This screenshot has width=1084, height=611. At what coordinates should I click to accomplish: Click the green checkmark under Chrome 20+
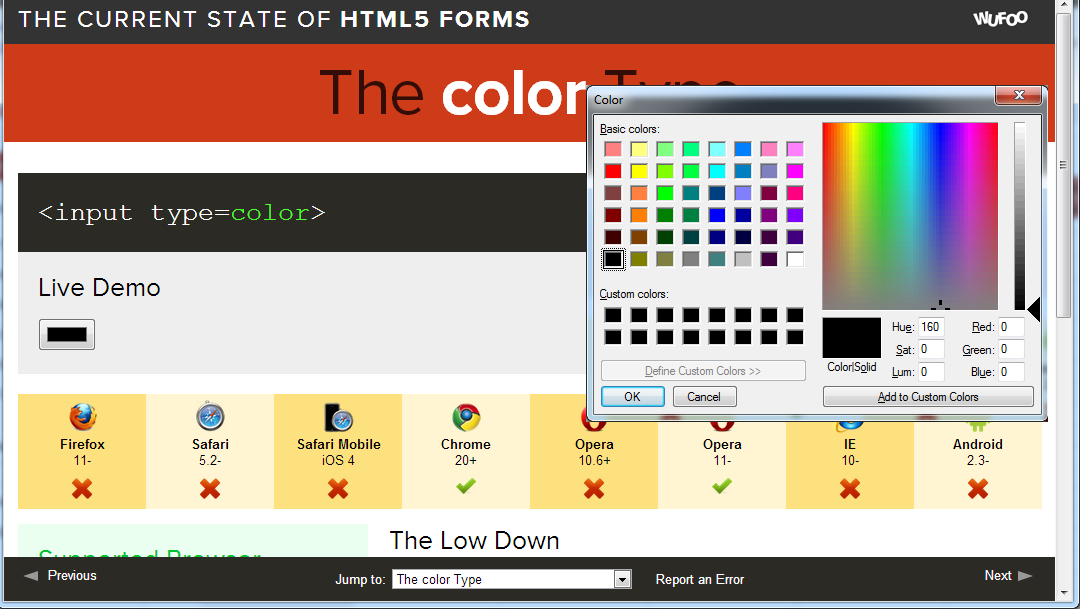pyautogui.click(x=466, y=487)
